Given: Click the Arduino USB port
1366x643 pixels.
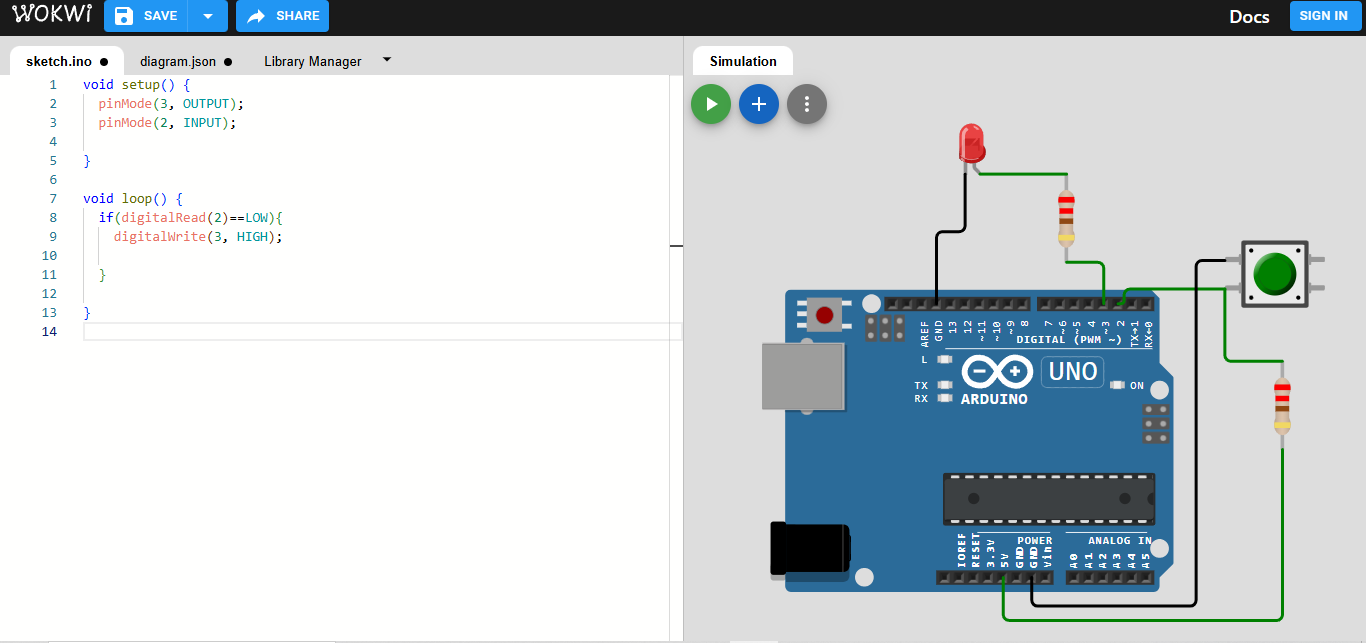Looking at the screenshot, I should click(x=802, y=376).
